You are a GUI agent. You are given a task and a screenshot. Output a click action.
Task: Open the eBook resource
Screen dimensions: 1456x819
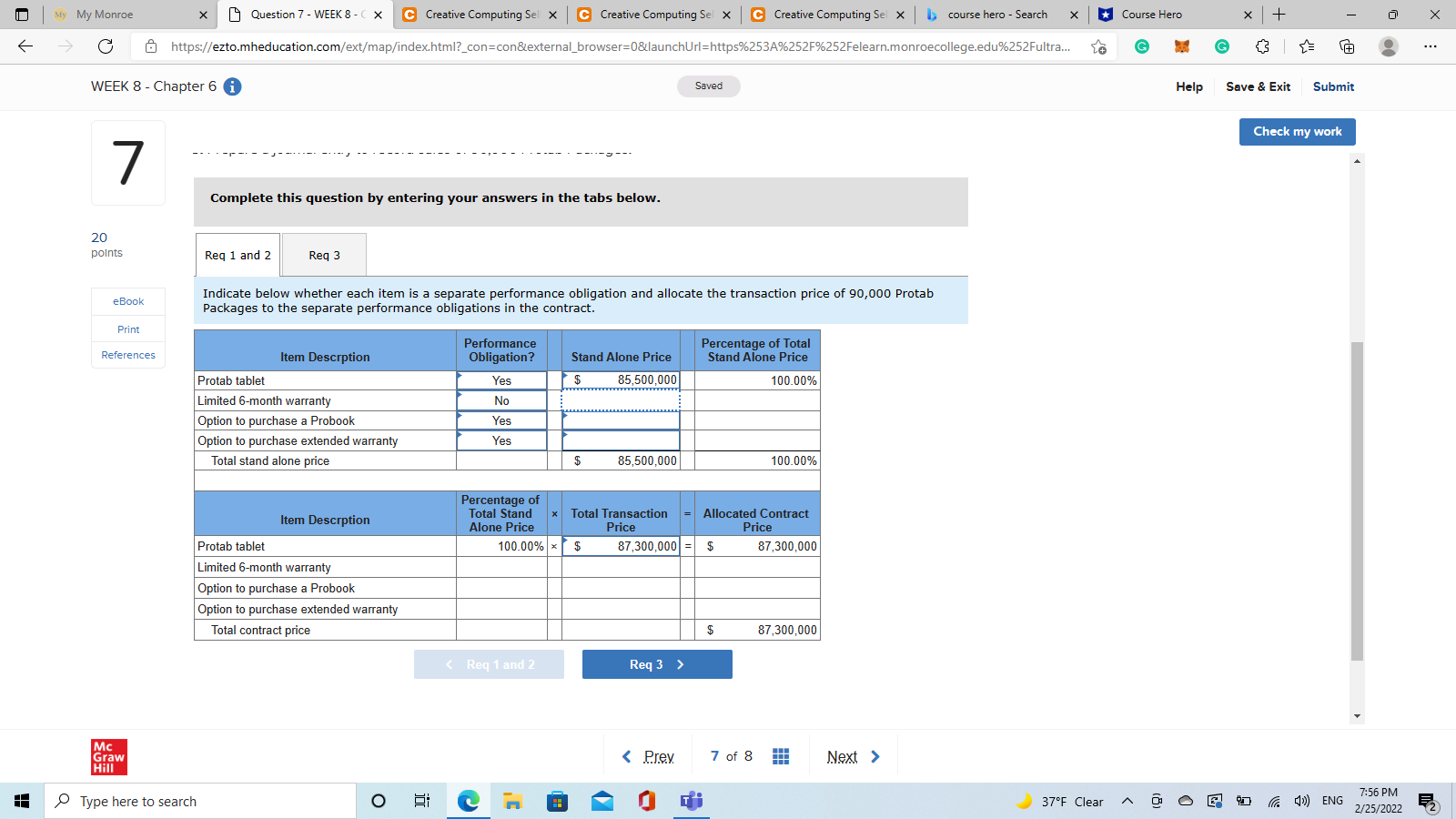128,301
